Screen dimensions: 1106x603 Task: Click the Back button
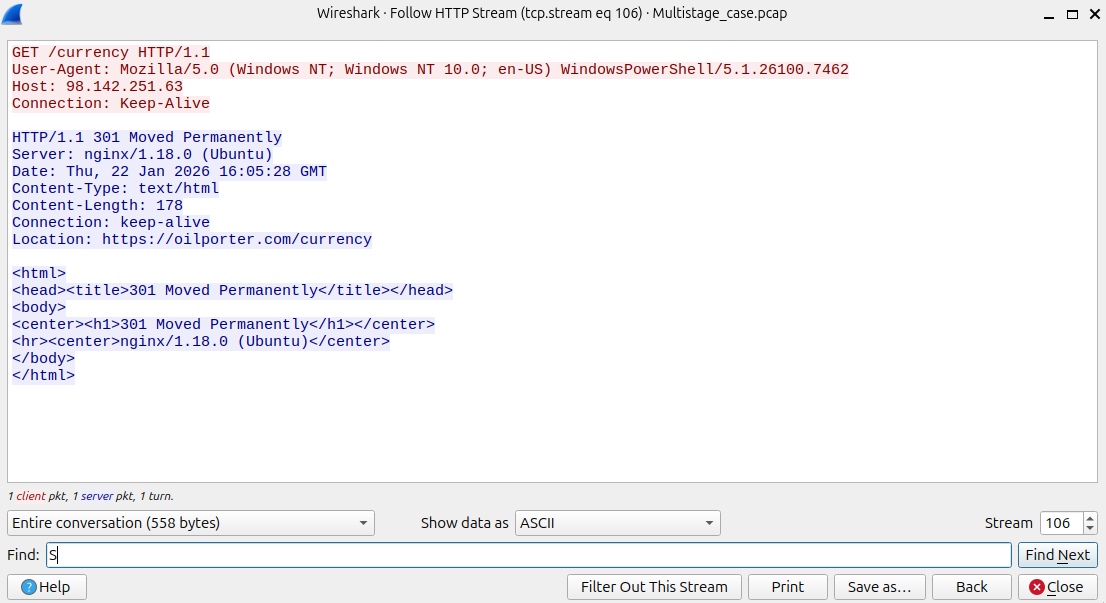tap(971, 587)
